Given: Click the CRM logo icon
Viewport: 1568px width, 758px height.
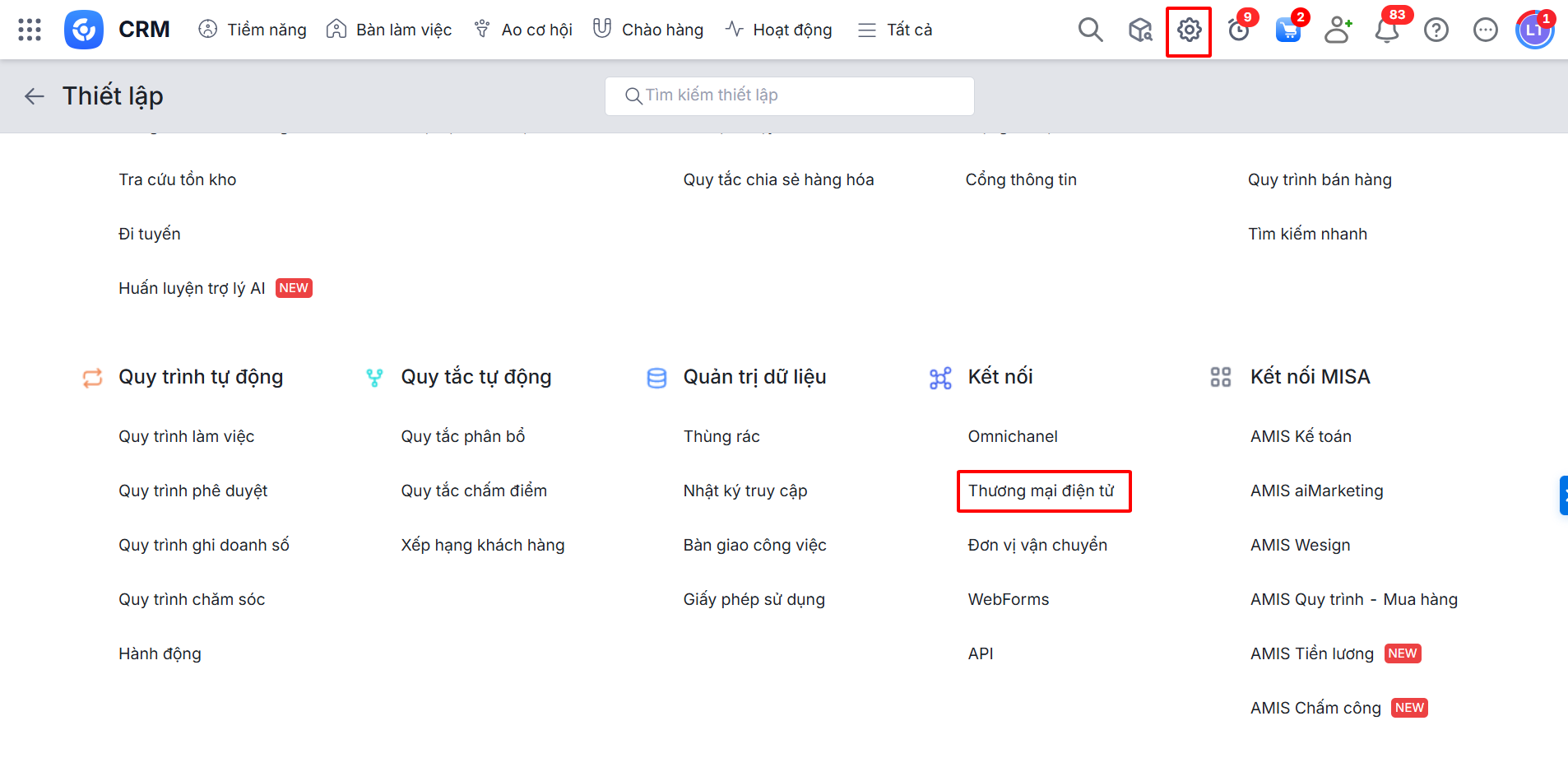Looking at the screenshot, I should click(x=84, y=30).
